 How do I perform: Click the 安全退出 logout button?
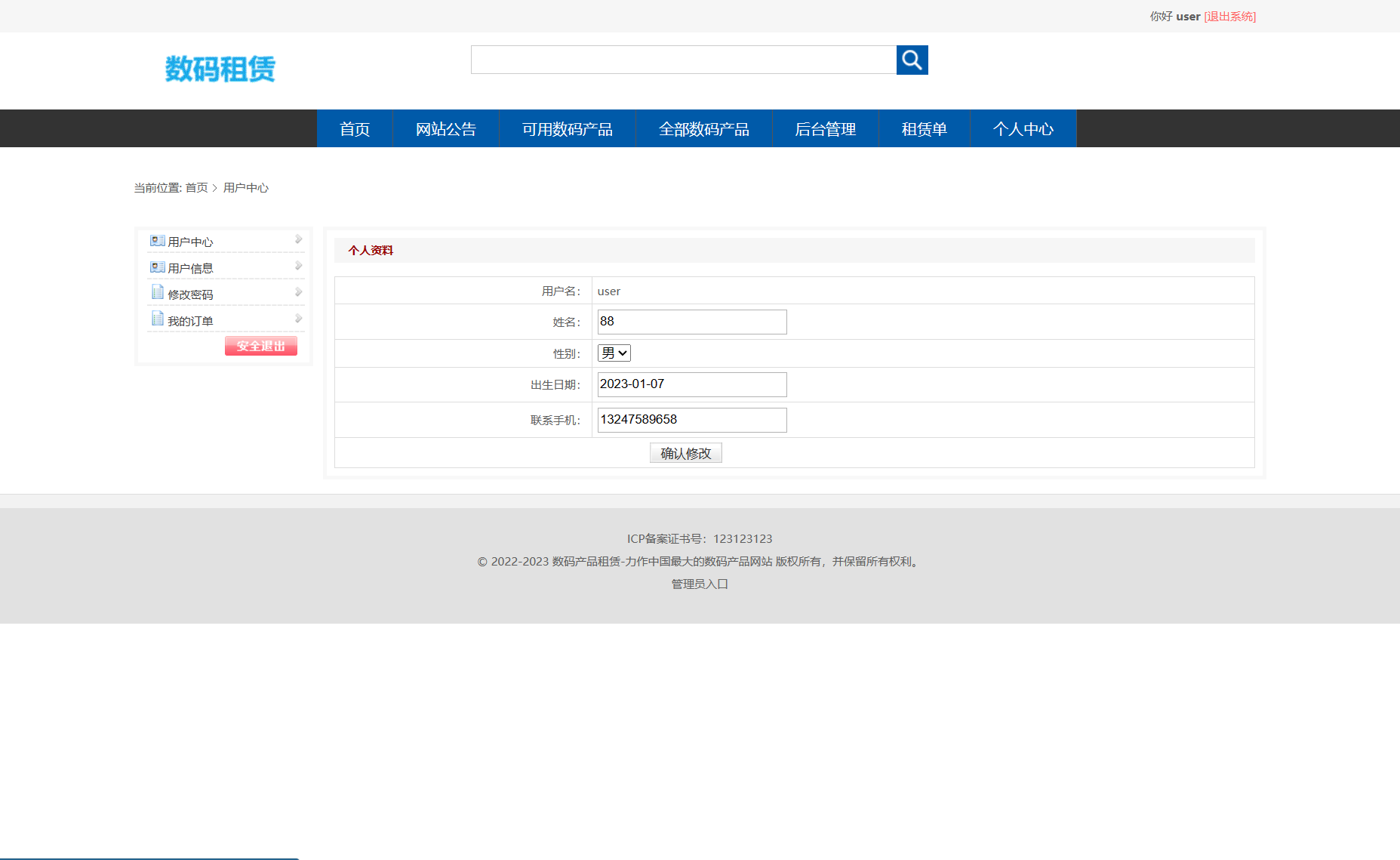coord(260,345)
